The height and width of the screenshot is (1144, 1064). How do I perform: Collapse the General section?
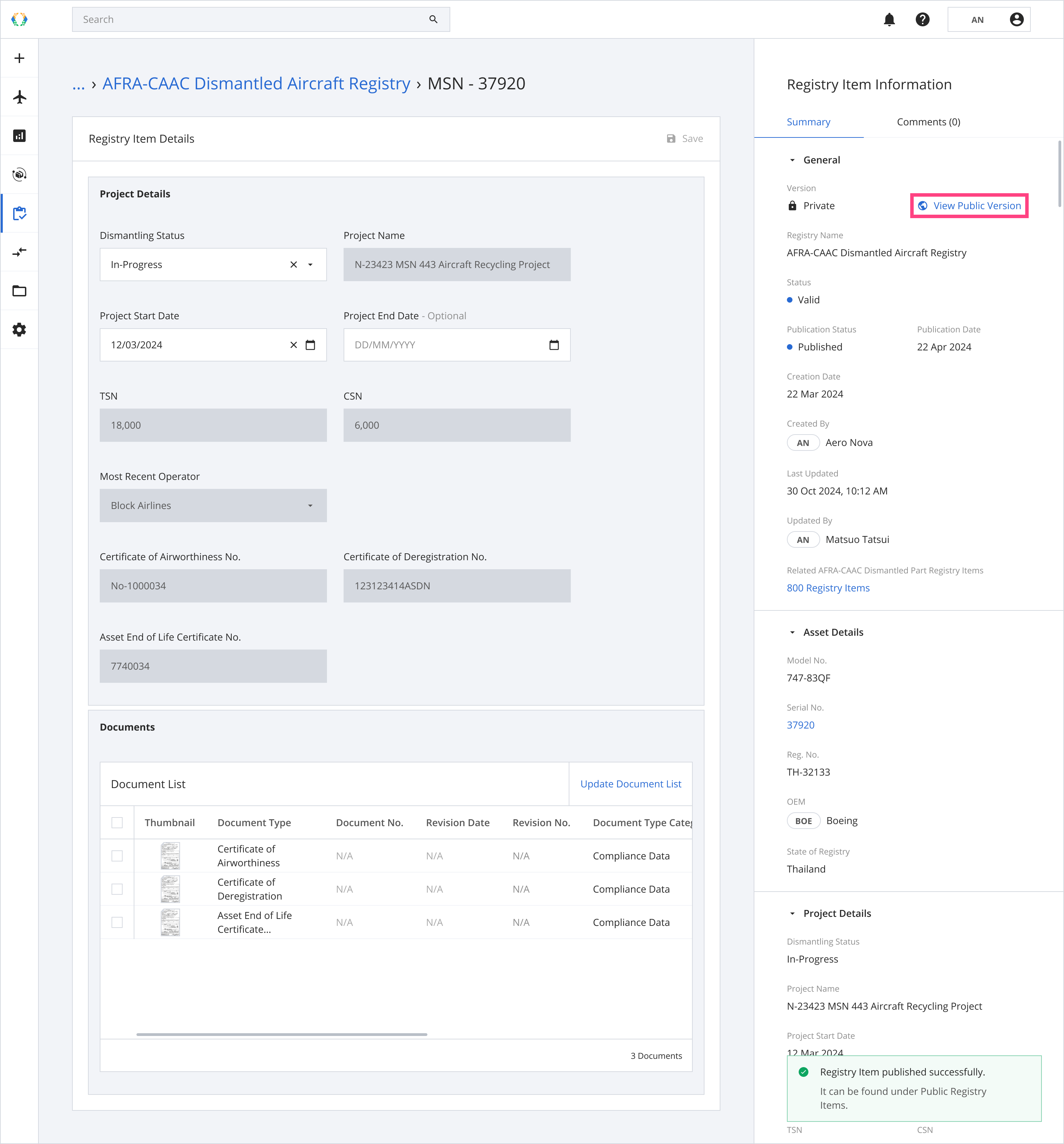tap(792, 160)
